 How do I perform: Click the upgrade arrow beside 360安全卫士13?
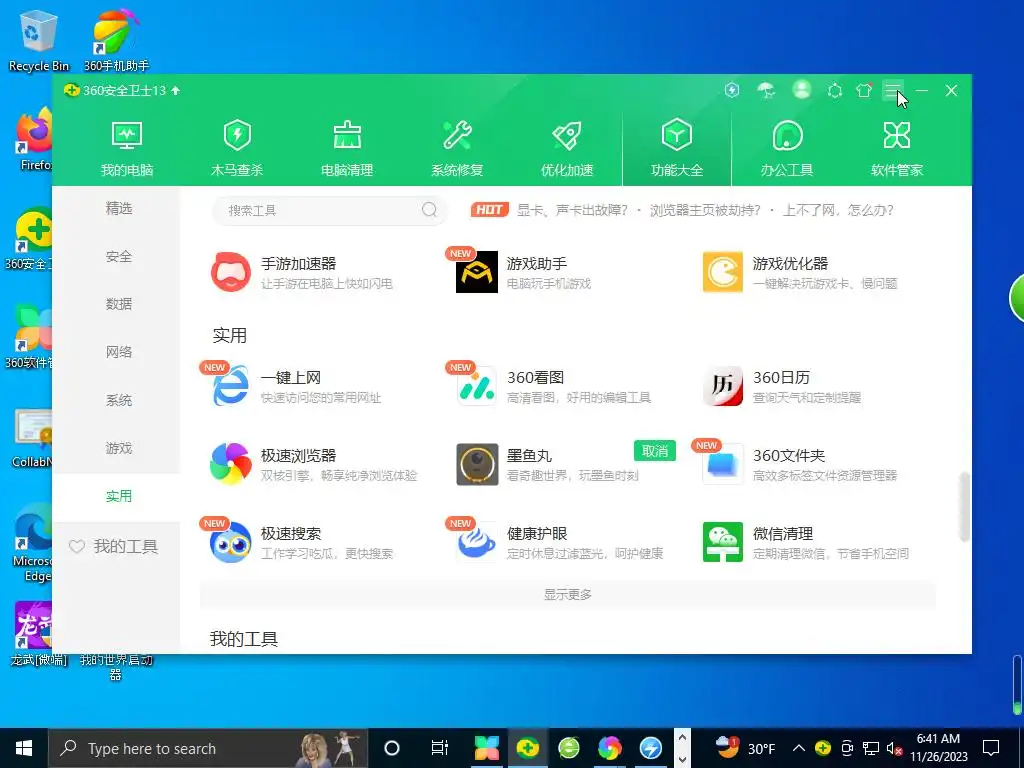pyautogui.click(x=176, y=90)
